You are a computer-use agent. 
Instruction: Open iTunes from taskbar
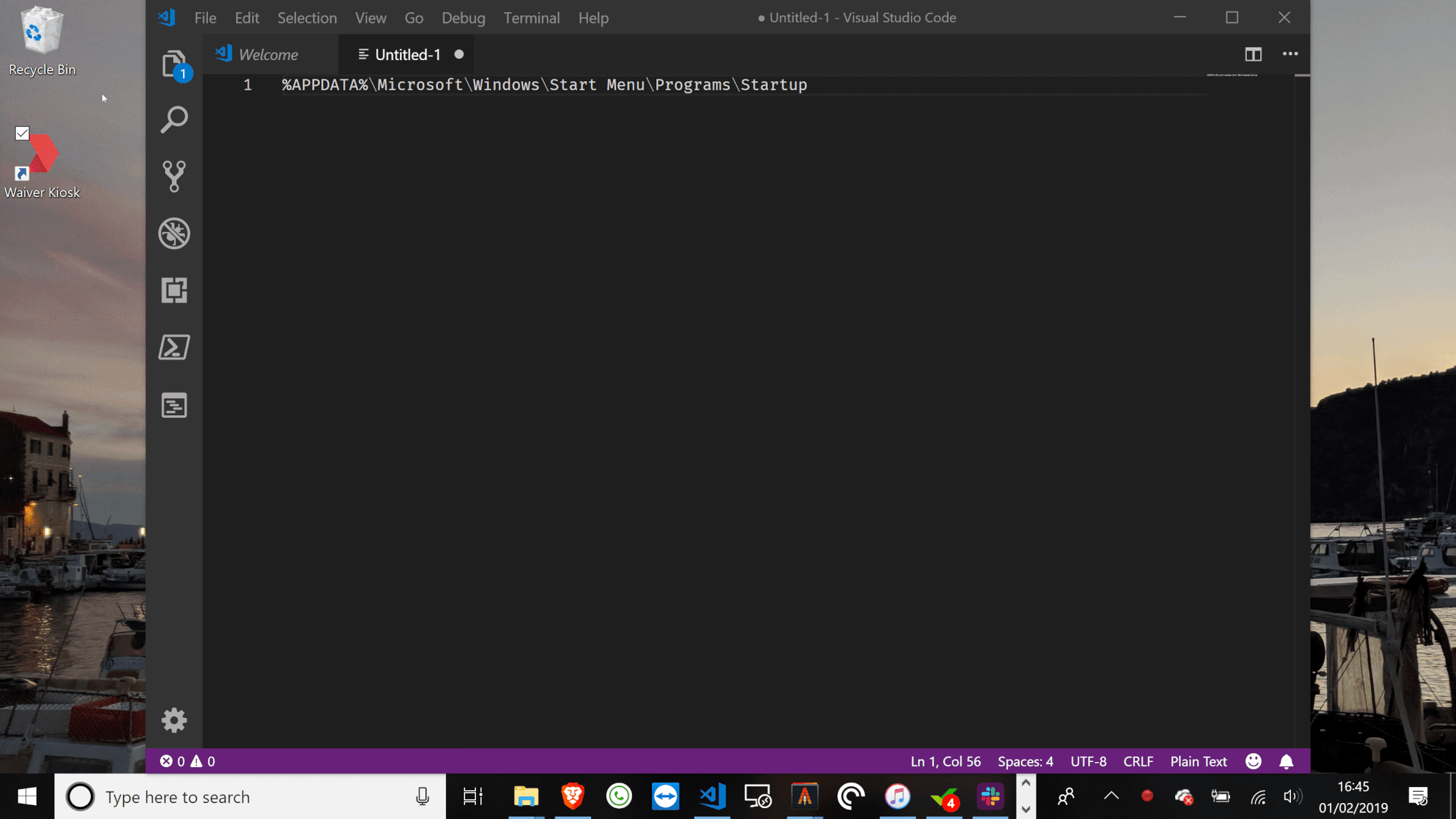point(898,797)
